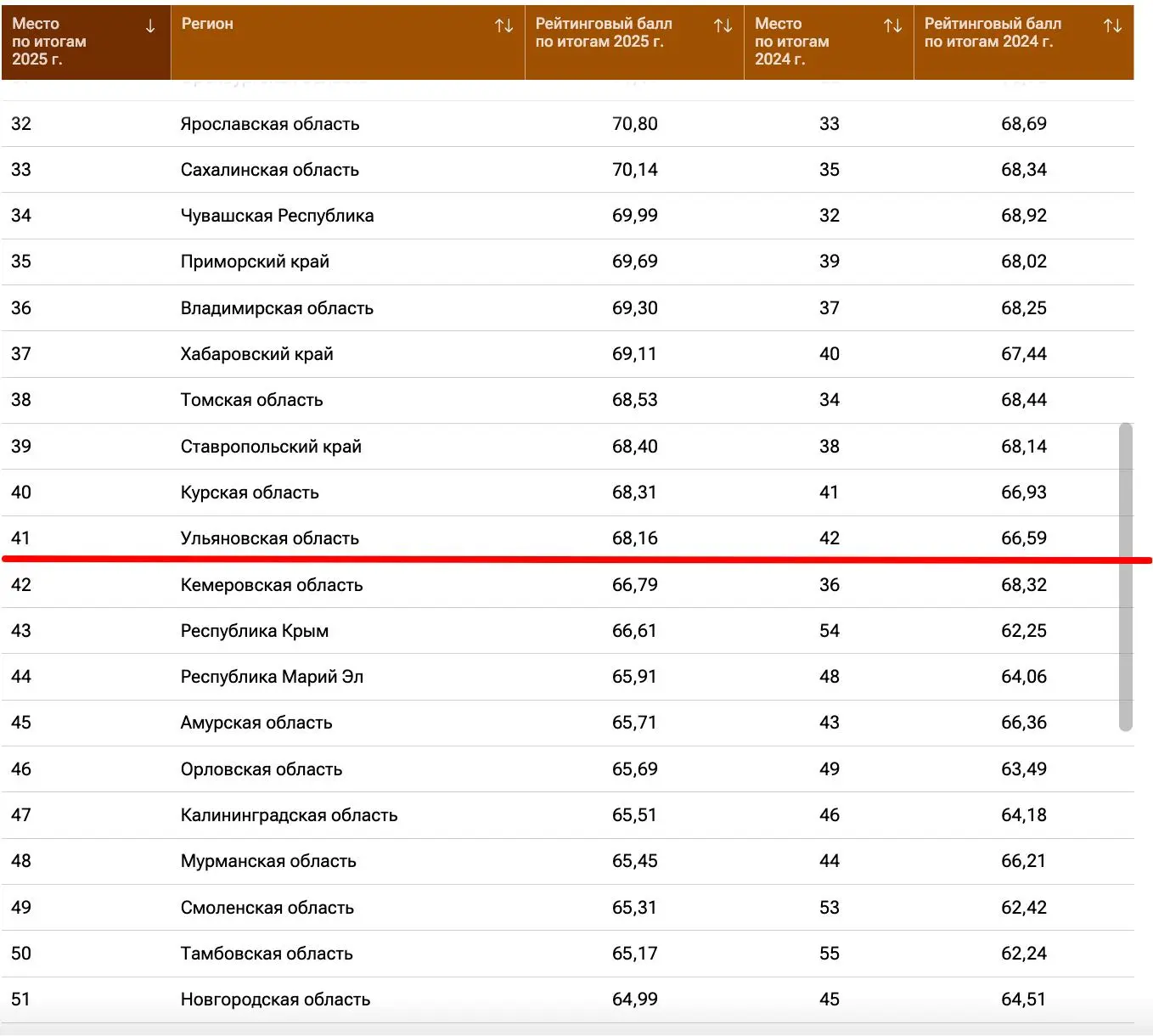Click 2024 score value 66,59
Viewport: 1153px width, 1036px height.
point(1024,538)
